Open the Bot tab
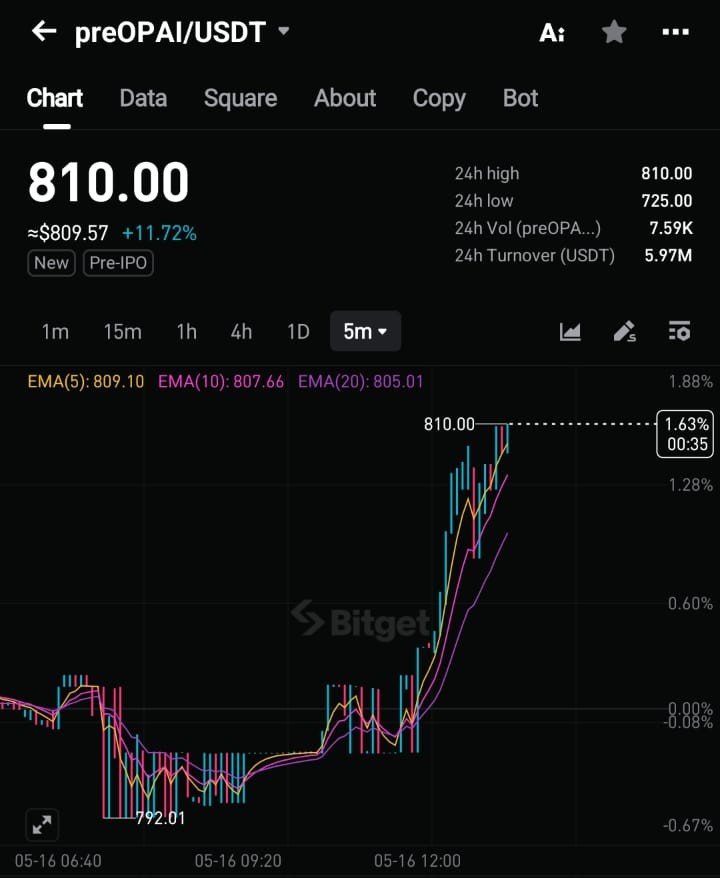The height and width of the screenshot is (878, 720). click(521, 98)
